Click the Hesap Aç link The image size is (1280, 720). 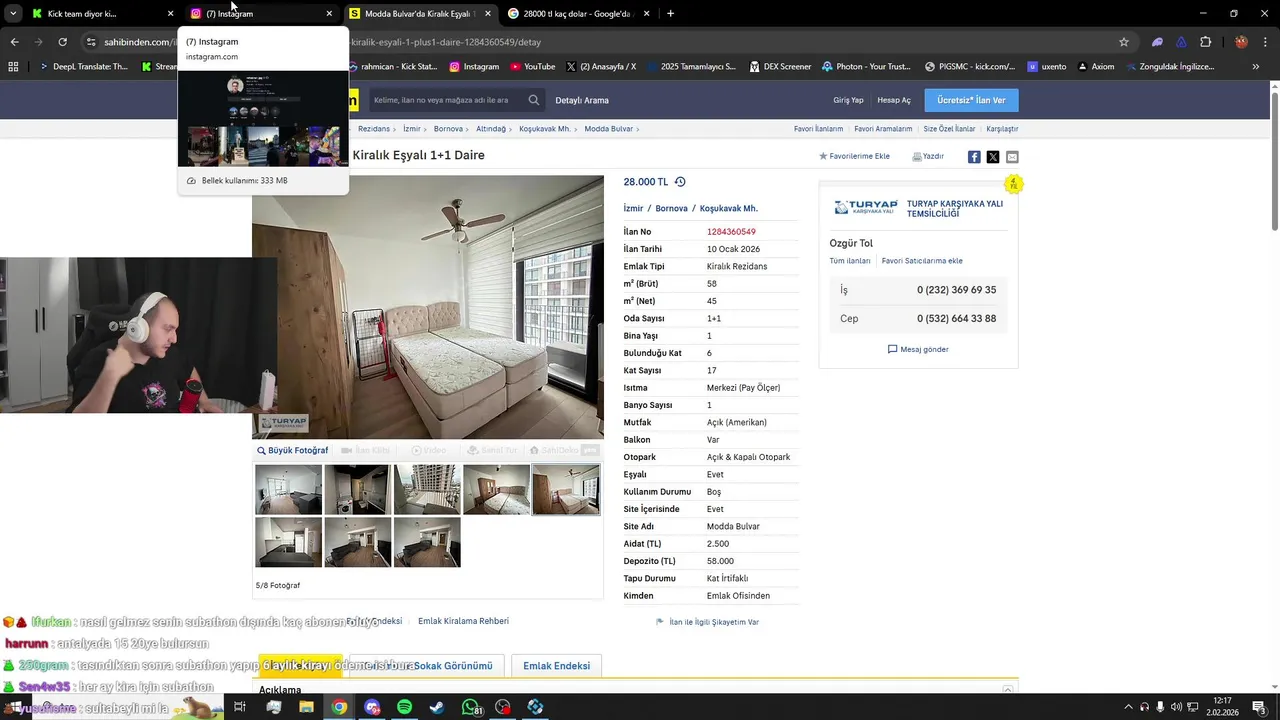[894, 100]
